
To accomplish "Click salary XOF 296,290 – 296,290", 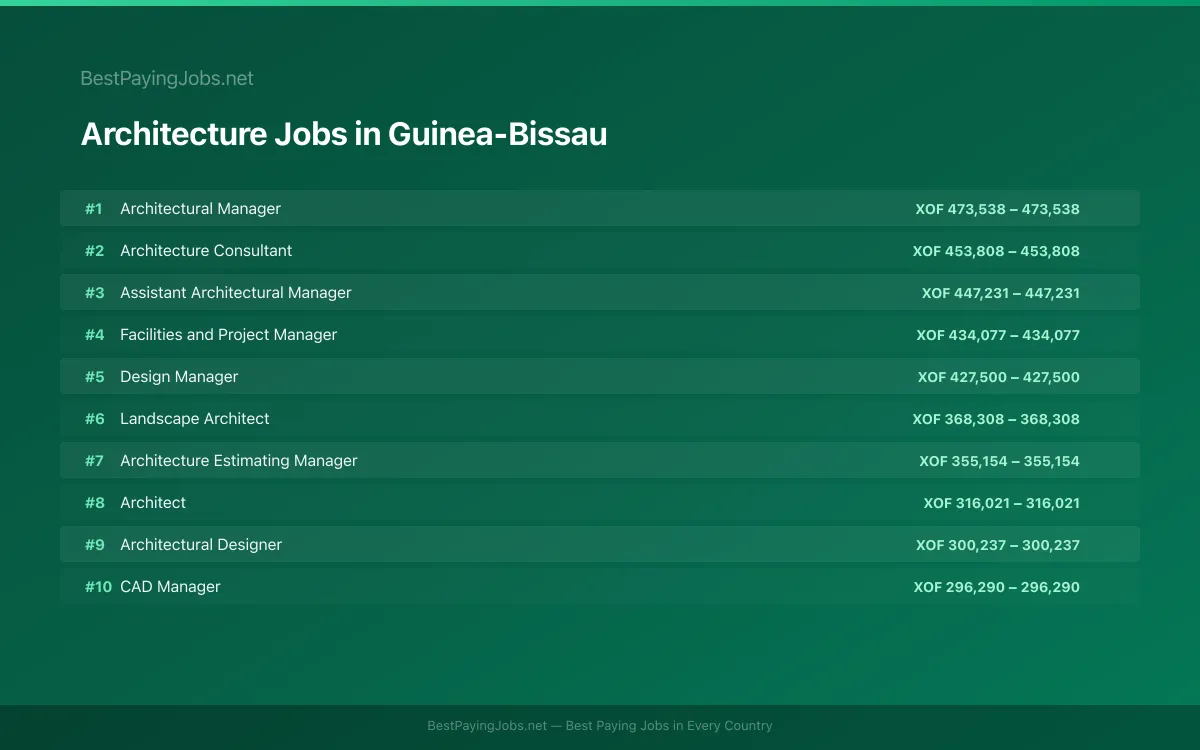I will pos(996,587).
